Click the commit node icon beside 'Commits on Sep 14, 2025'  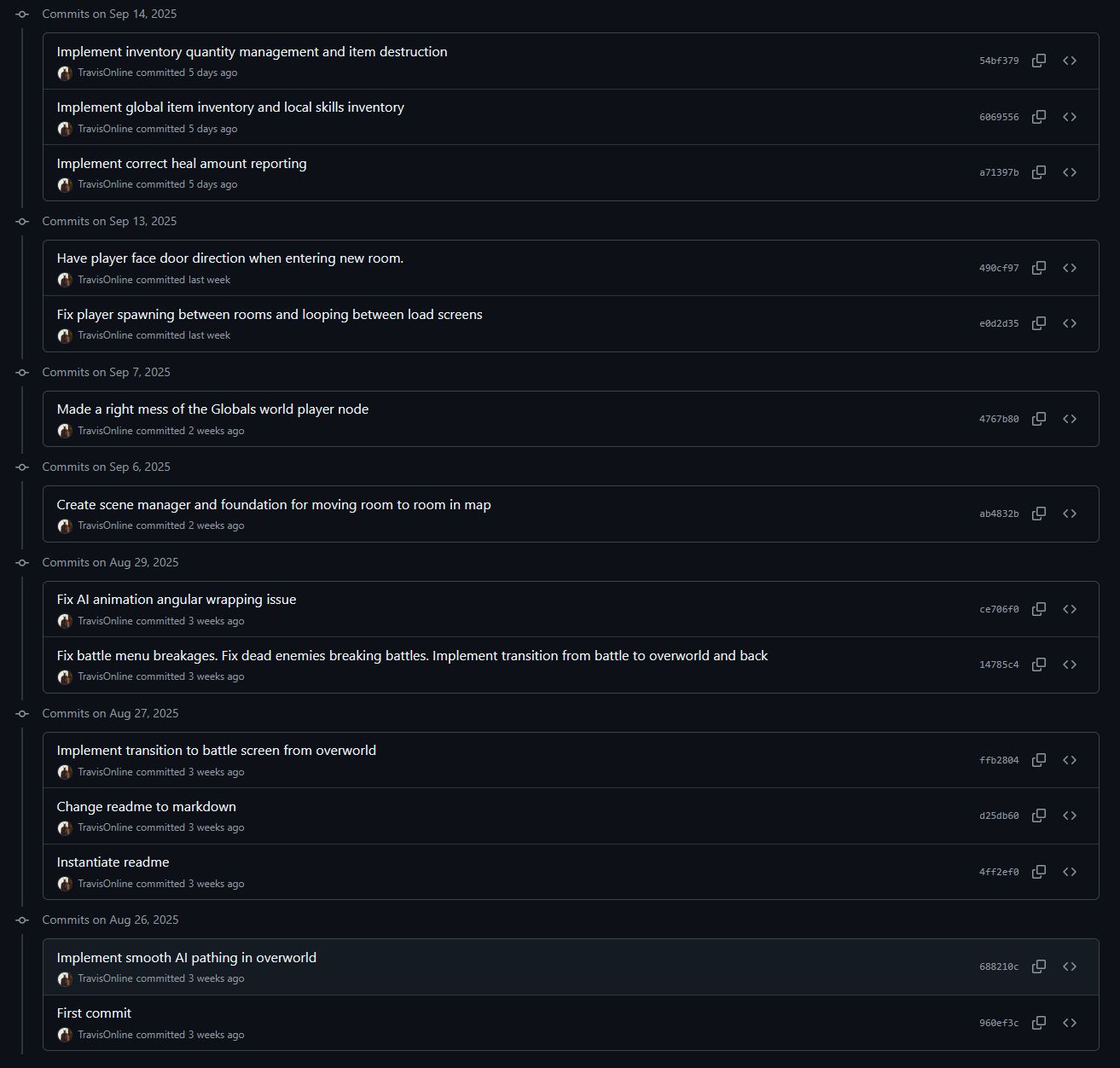point(23,14)
